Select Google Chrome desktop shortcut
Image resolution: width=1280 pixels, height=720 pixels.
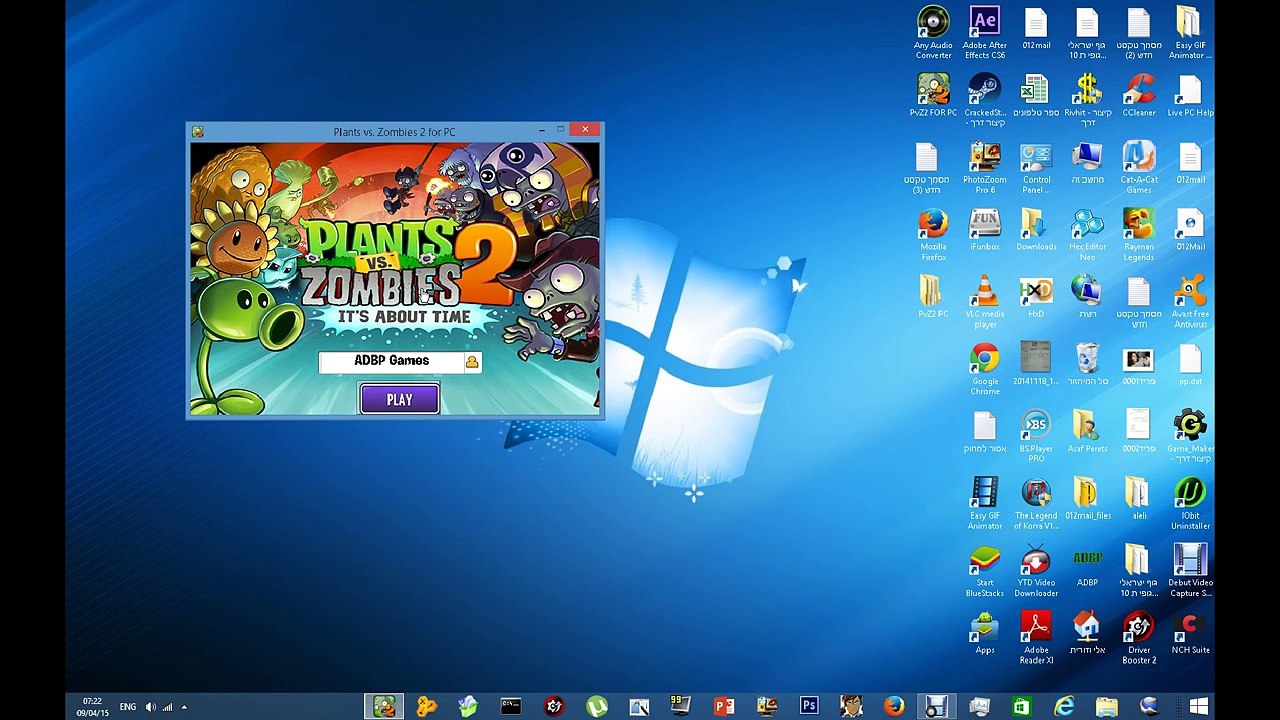[985, 368]
